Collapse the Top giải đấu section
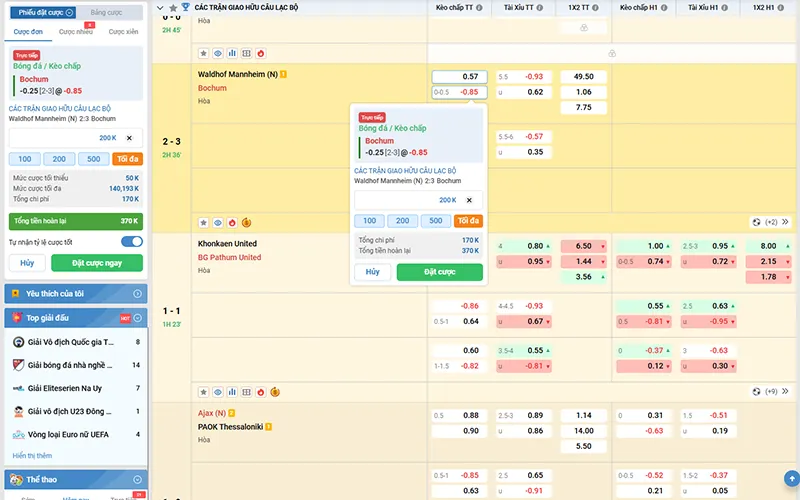Image resolution: width=800 pixels, height=500 pixels. click(139, 317)
